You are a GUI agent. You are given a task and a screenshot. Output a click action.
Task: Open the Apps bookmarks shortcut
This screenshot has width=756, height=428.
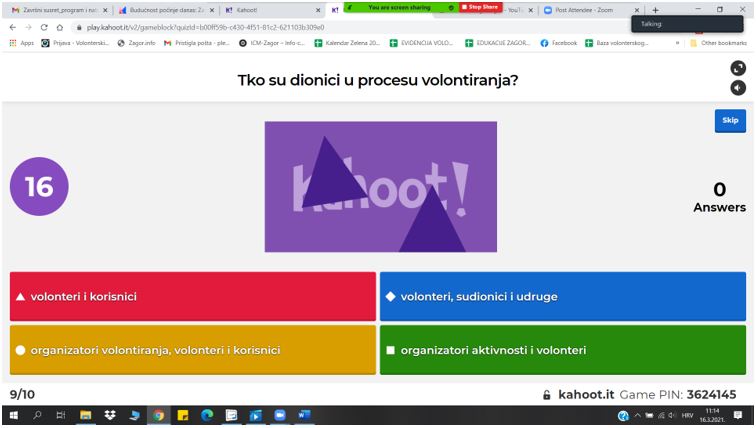[18, 42]
